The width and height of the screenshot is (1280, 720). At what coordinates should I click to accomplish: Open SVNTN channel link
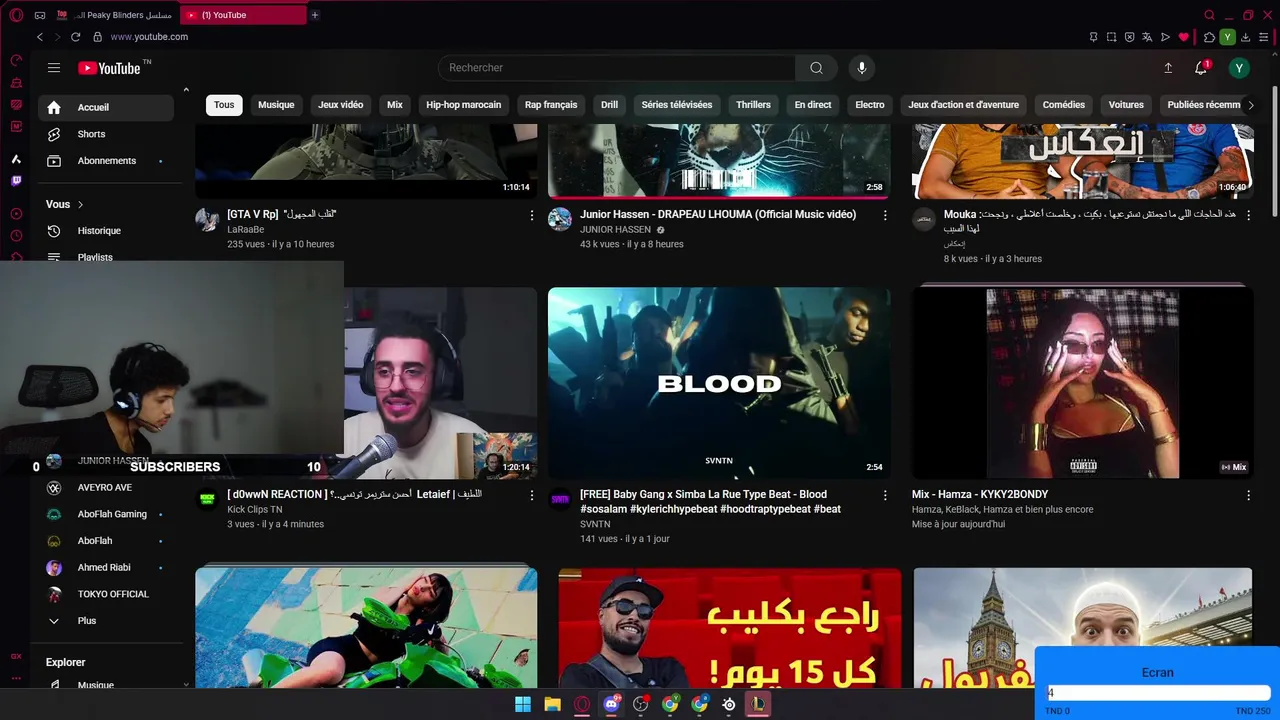tap(595, 524)
